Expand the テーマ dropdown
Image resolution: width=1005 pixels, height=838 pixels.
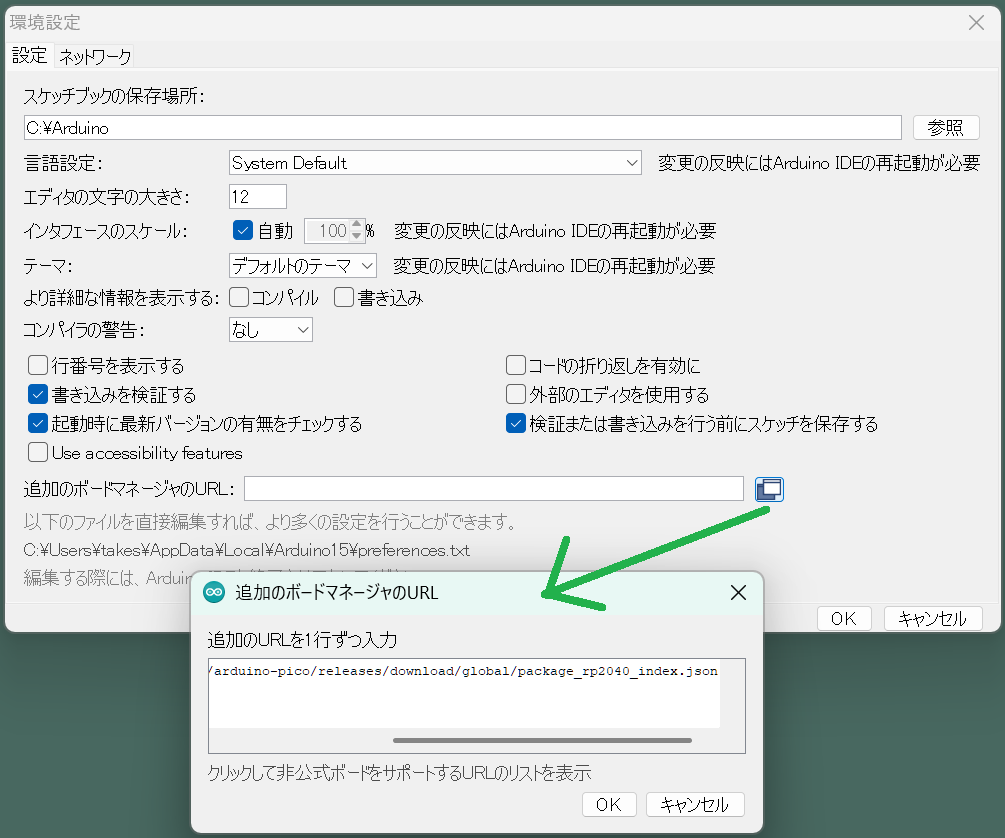pos(303,265)
